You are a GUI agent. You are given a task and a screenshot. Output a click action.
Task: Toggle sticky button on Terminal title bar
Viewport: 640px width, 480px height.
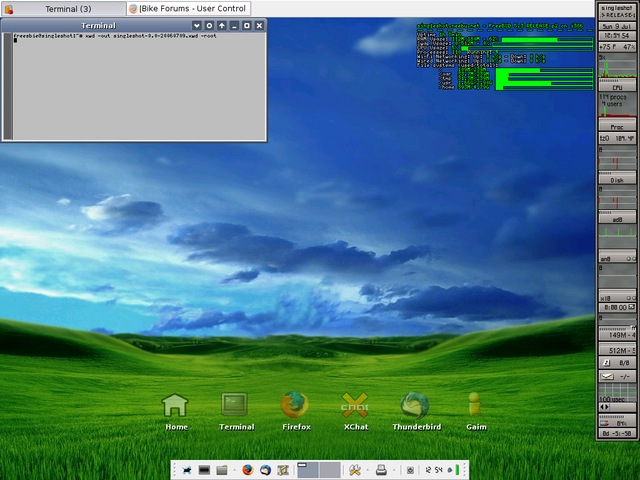[x=209, y=26]
